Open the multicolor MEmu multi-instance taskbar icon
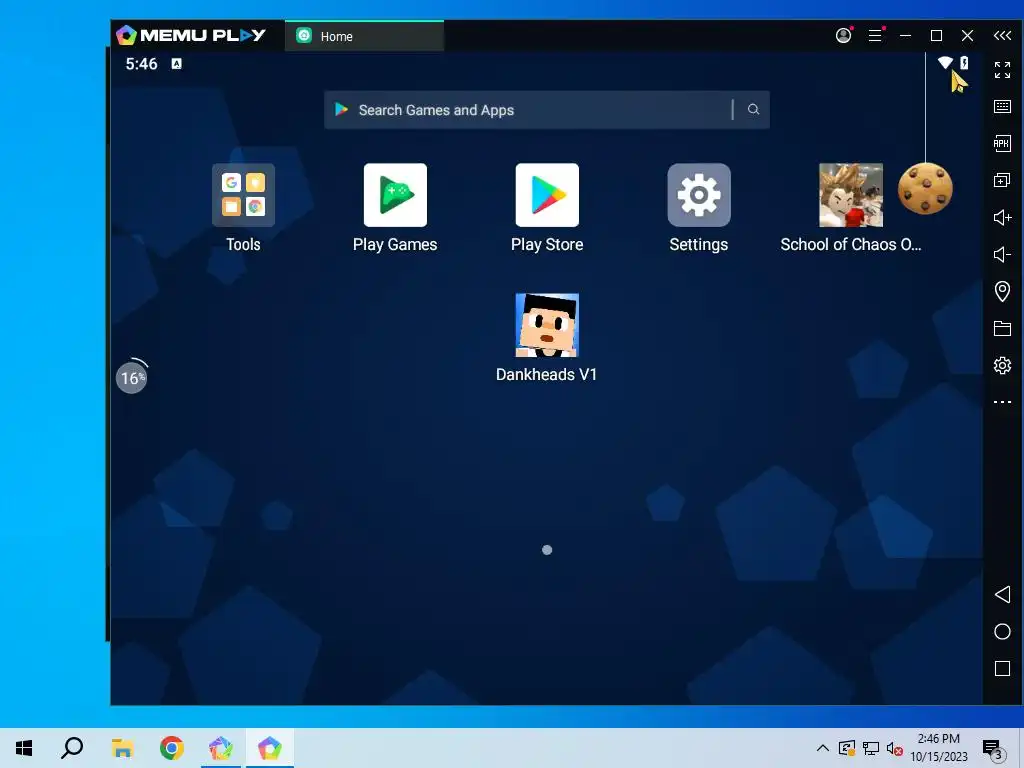The height and width of the screenshot is (768, 1024). coord(221,748)
